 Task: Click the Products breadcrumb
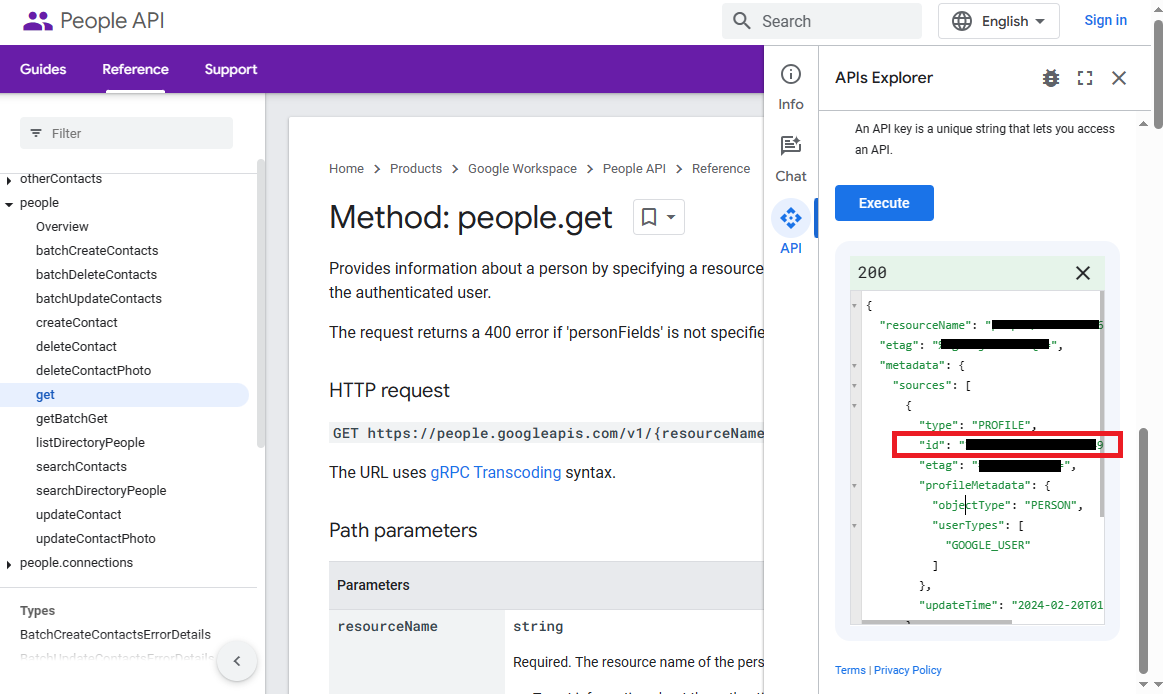(x=415, y=169)
